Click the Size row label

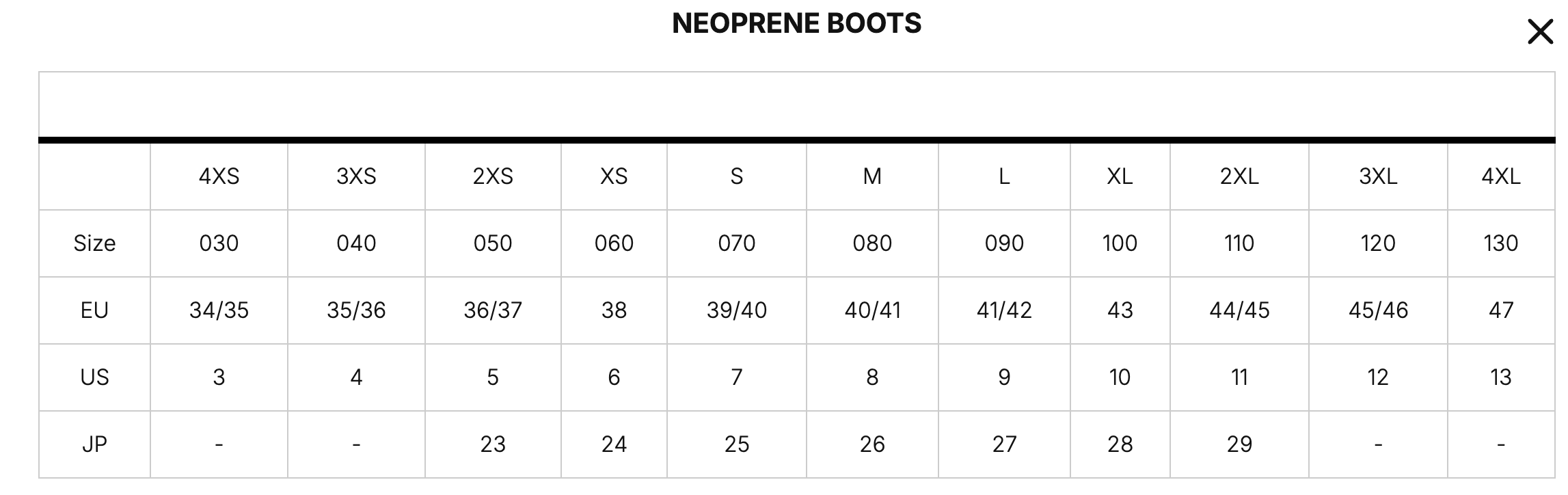[94, 243]
